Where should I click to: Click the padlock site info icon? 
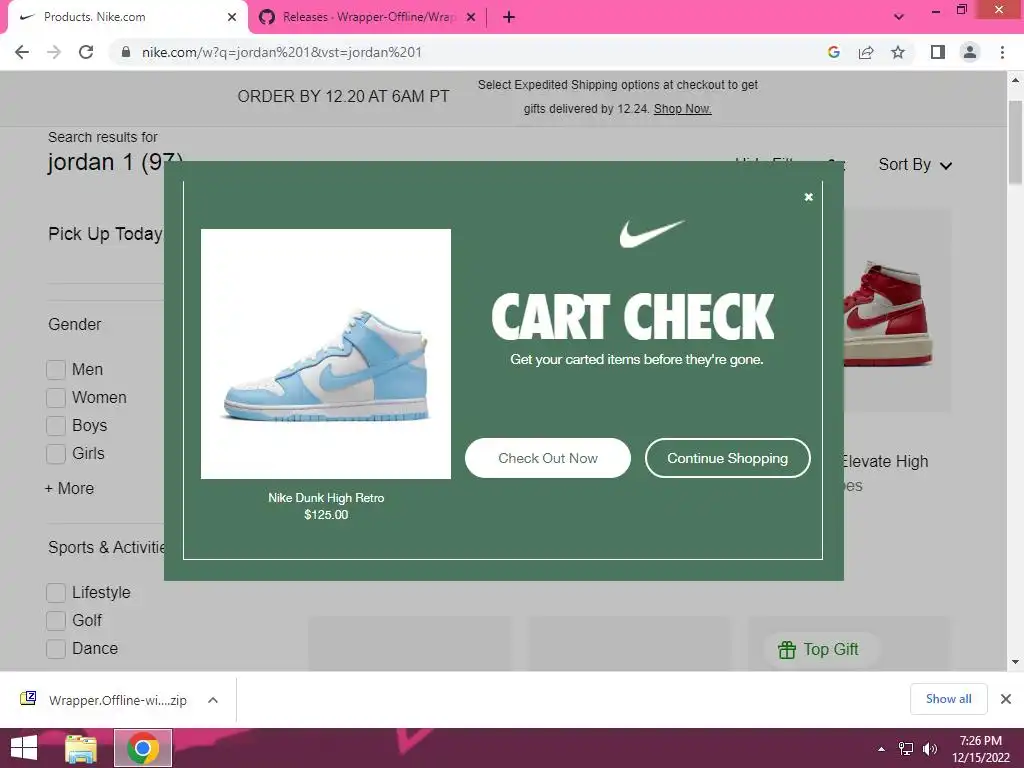coord(126,52)
